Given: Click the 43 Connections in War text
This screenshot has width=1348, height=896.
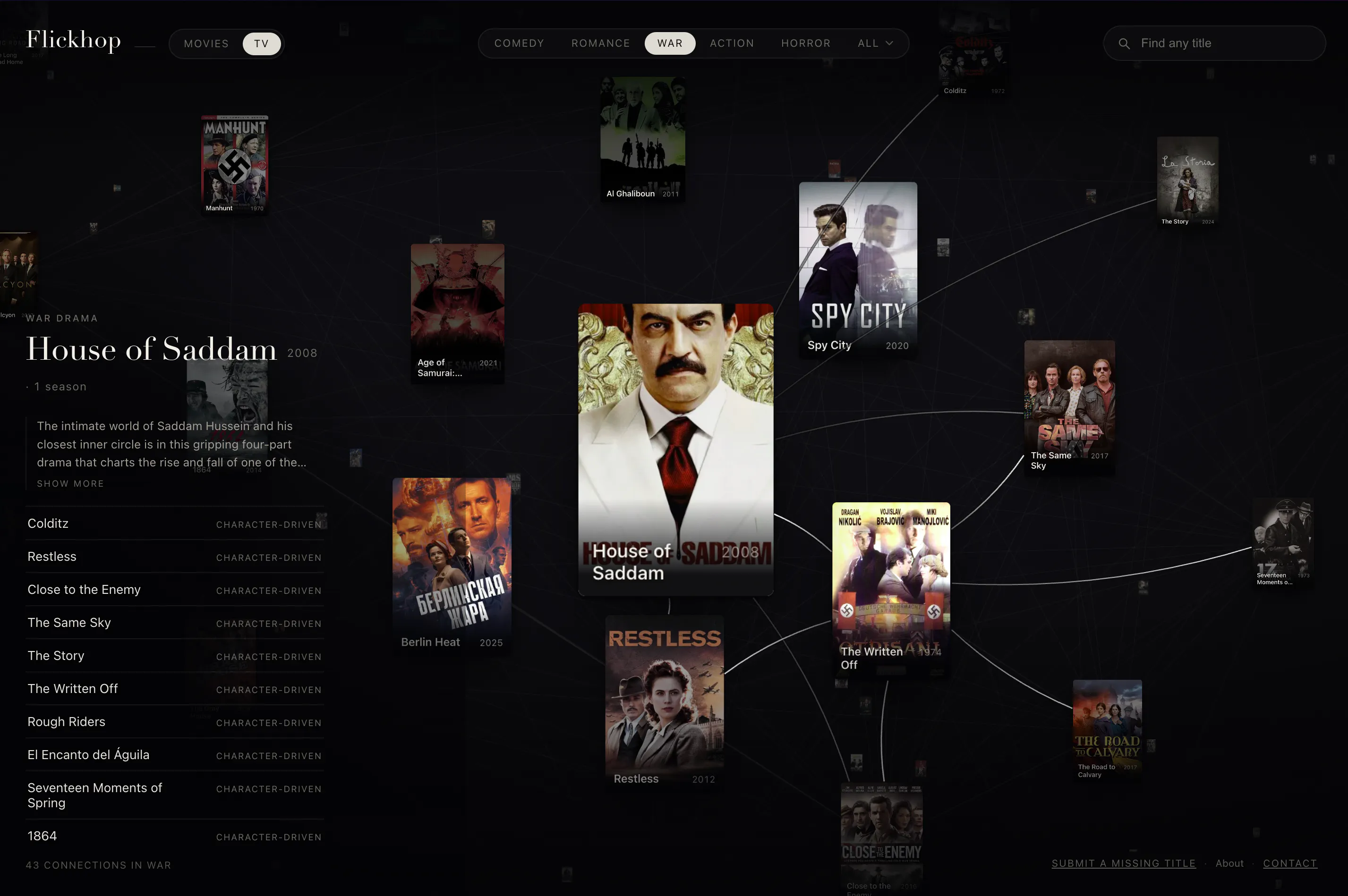Looking at the screenshot, I should 98,865.
